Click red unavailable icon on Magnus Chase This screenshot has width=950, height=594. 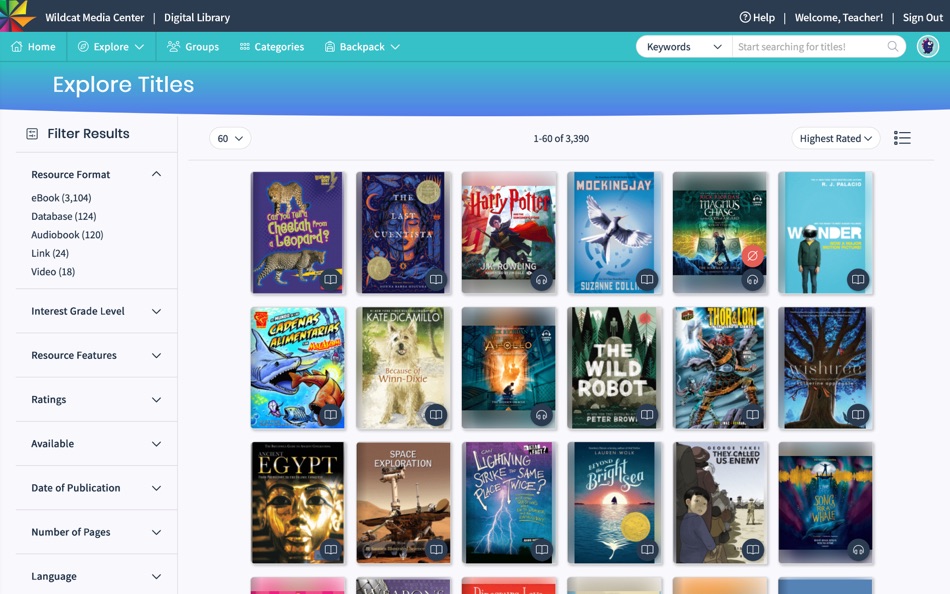[x=752, y=256]
